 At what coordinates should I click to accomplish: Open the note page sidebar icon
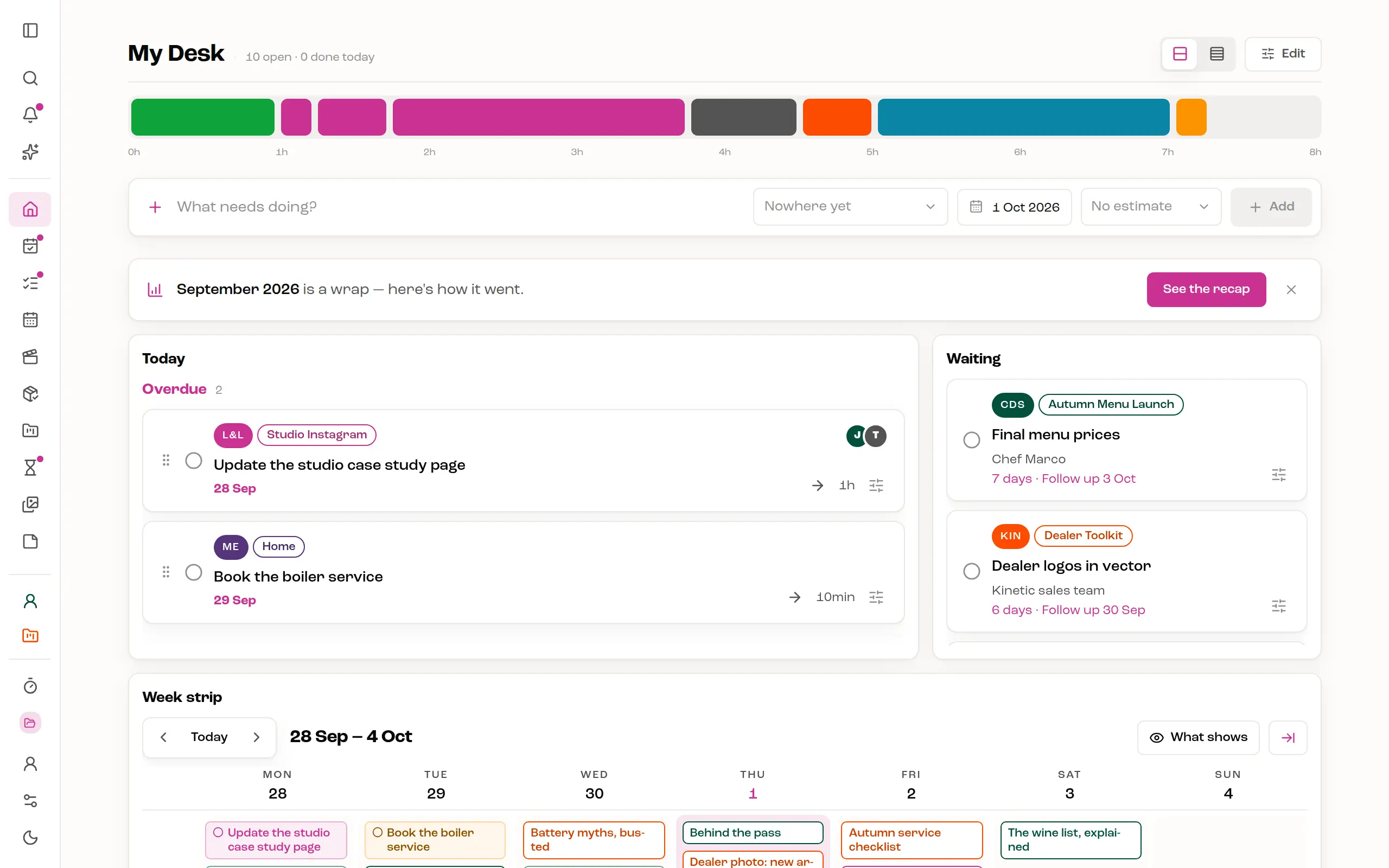click(x=30, y=541)
